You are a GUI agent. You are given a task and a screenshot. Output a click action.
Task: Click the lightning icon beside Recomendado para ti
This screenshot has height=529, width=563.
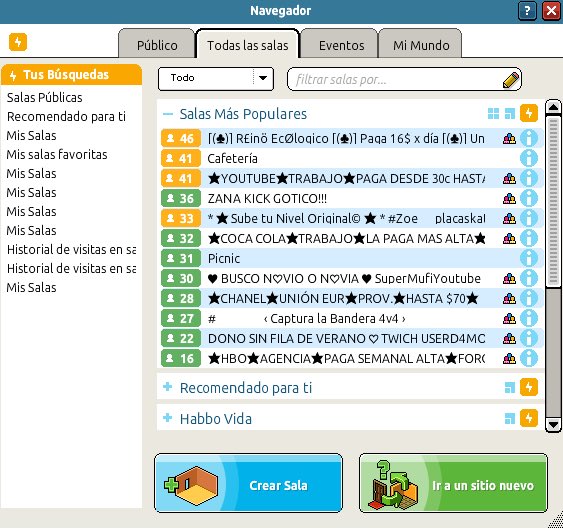tap(529, 387)
